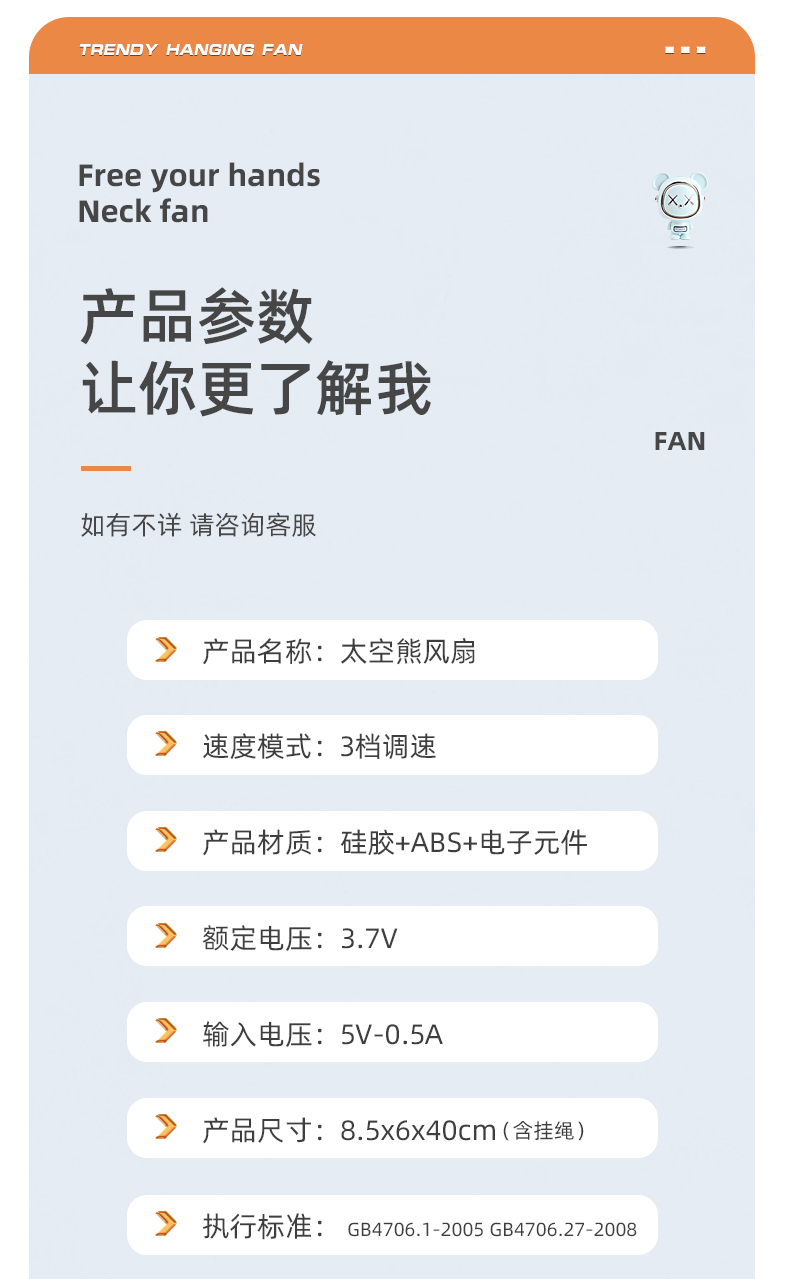Click the arrow icon beside 产品名称
The image size is (790, 1279).
pos(166,650)
